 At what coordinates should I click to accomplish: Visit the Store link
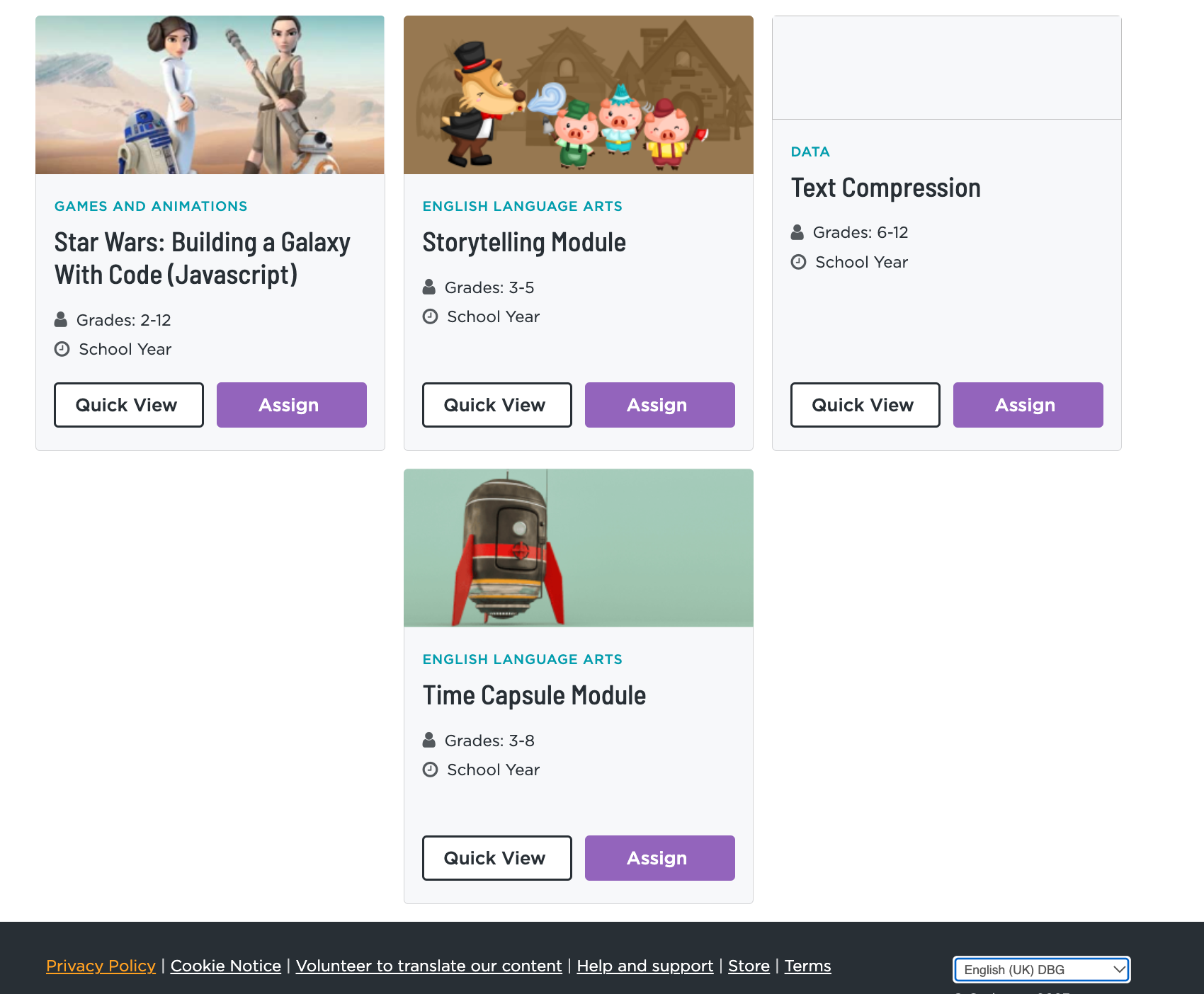[x=749, y=966]
